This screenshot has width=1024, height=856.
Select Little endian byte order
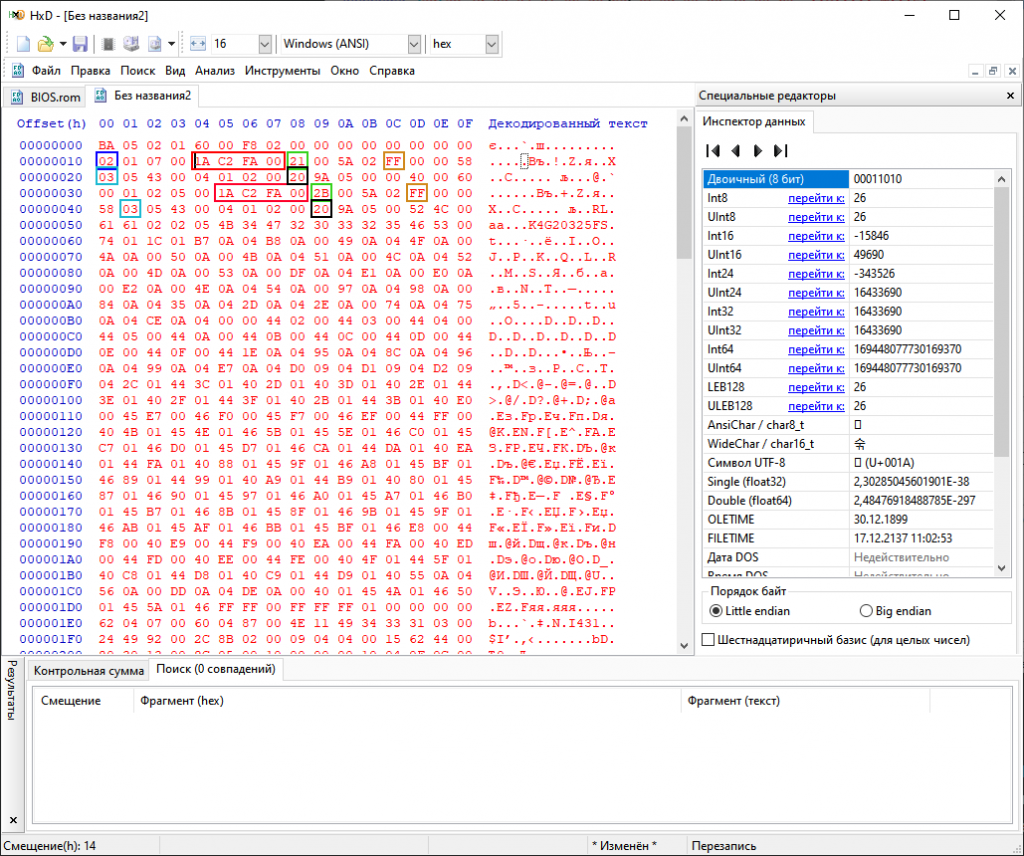tap(716, 611)
